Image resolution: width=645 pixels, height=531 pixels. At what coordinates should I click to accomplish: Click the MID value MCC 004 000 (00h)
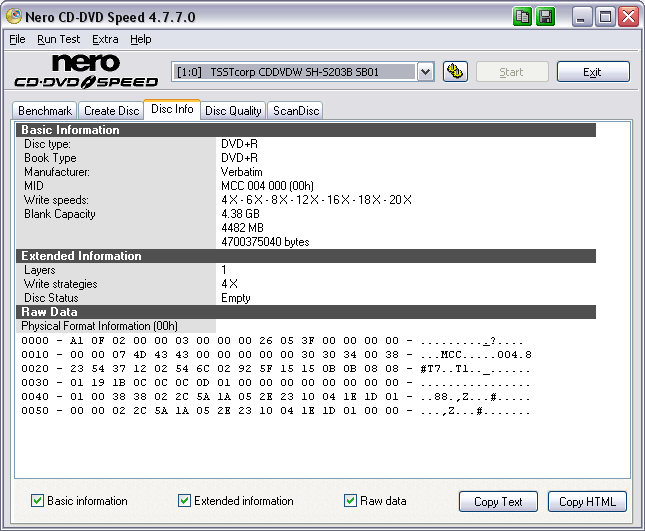point(267,186)
